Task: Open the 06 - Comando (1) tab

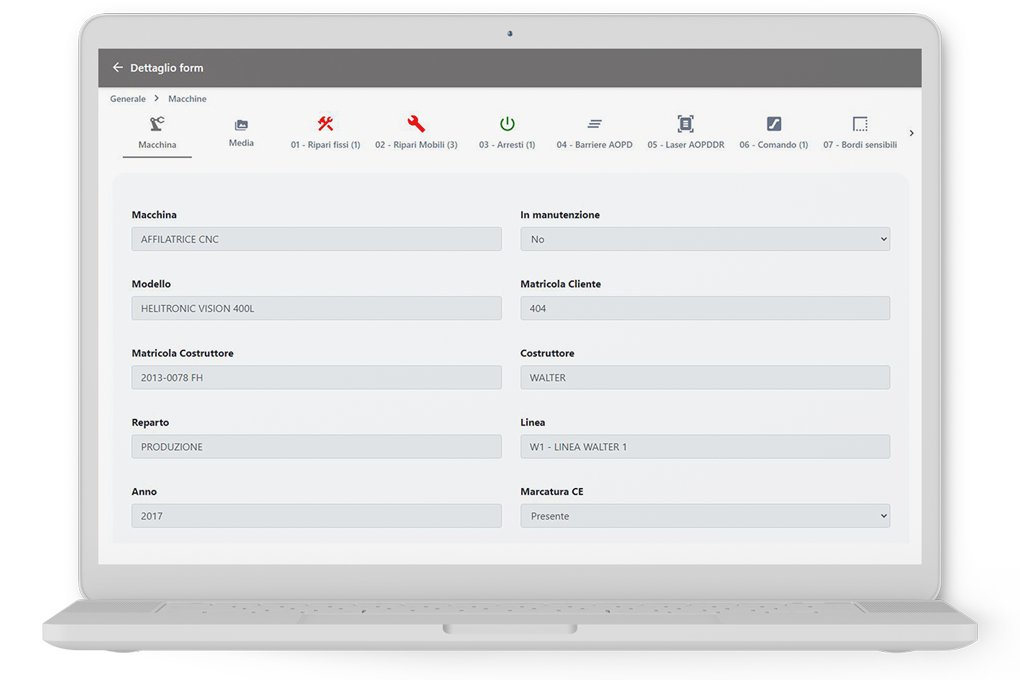Action: click(773, 144)
